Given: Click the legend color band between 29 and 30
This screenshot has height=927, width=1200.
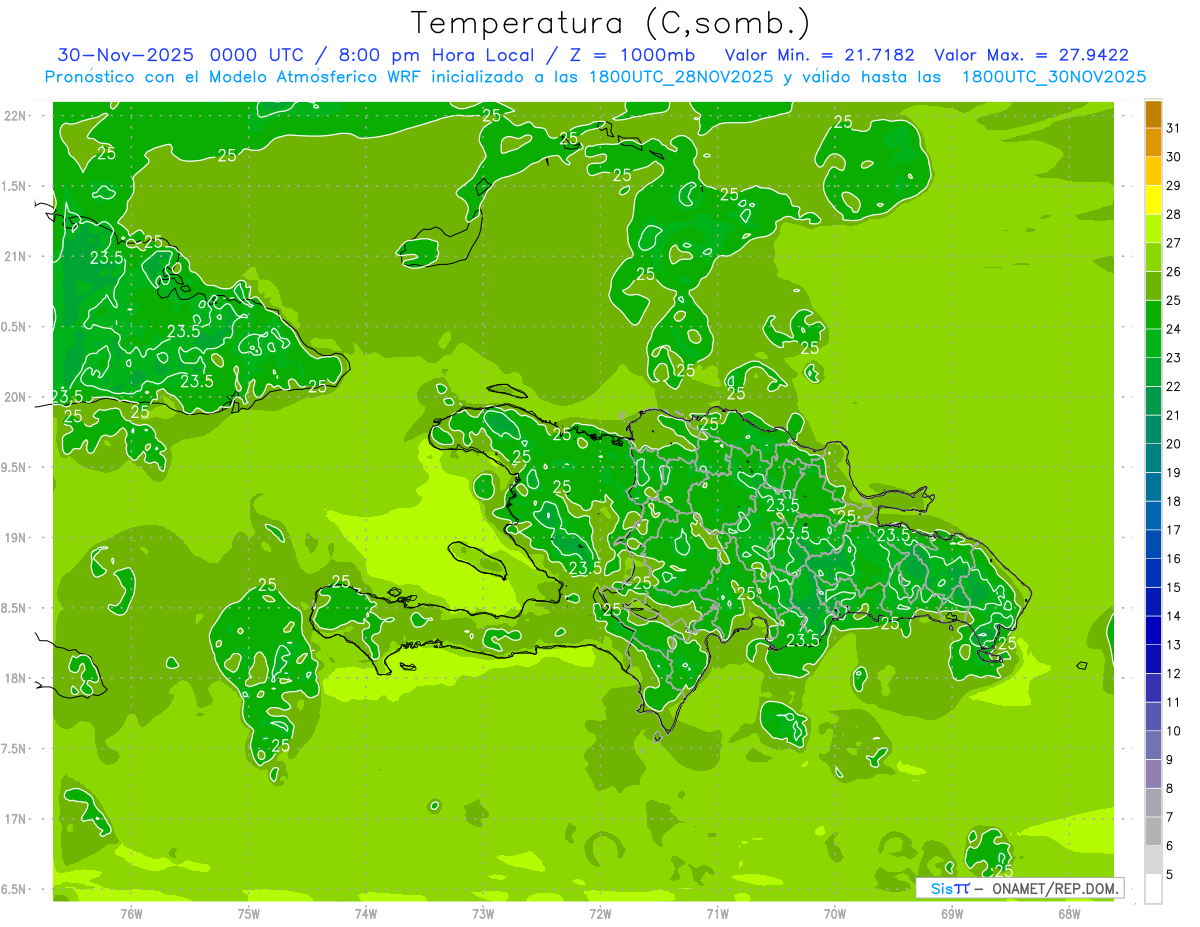Looking at the screenshot, I should [x=1153, y=172].
